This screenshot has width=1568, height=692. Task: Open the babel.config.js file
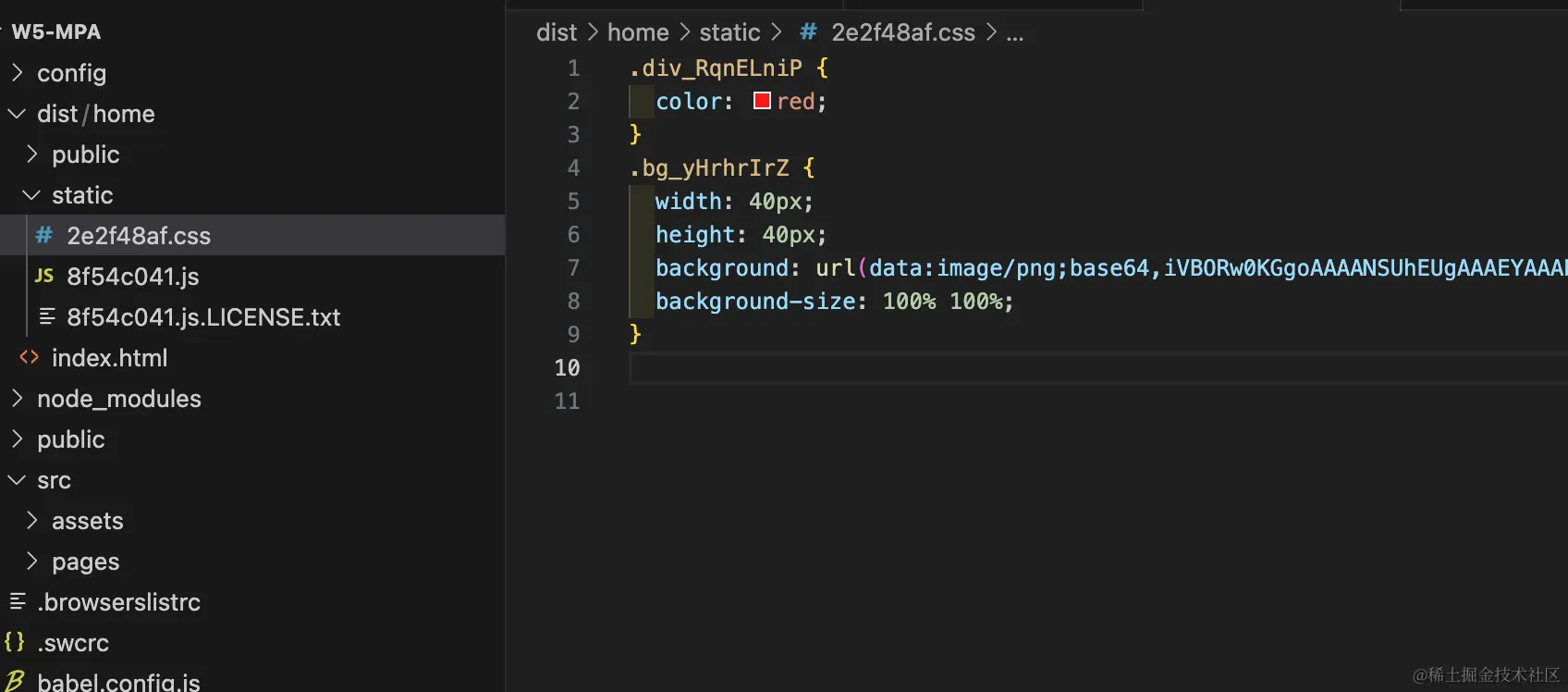[118, 682]
